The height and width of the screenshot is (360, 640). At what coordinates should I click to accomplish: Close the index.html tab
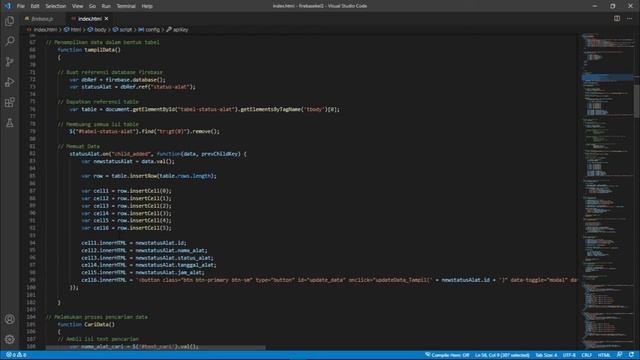pos(107,19)
